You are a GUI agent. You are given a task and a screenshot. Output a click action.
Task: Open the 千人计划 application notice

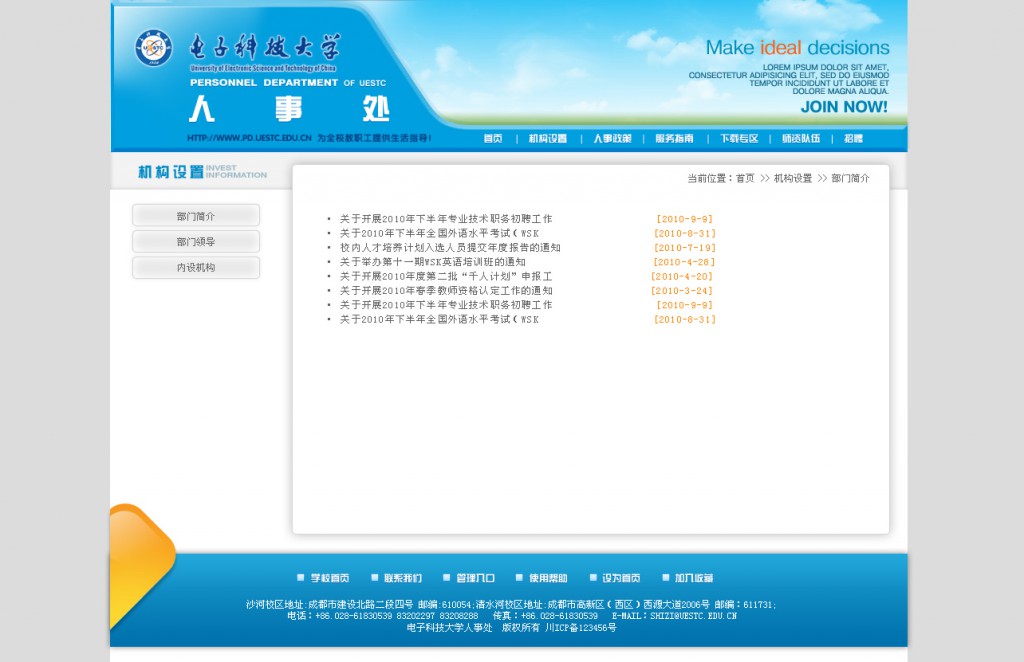pos(445,276)
